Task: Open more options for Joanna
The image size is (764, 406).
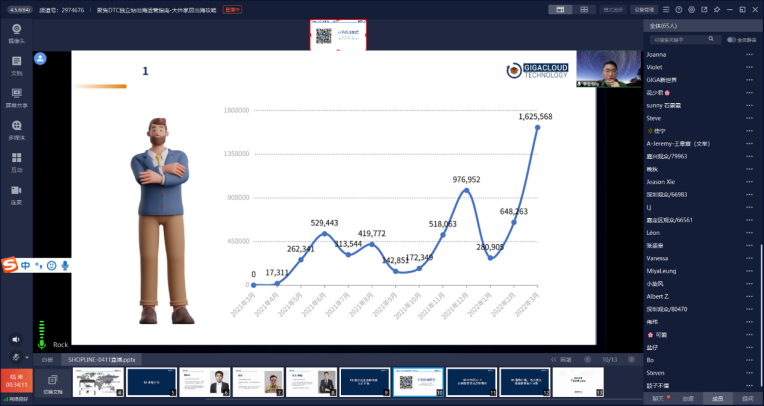Action: [749, 55]
